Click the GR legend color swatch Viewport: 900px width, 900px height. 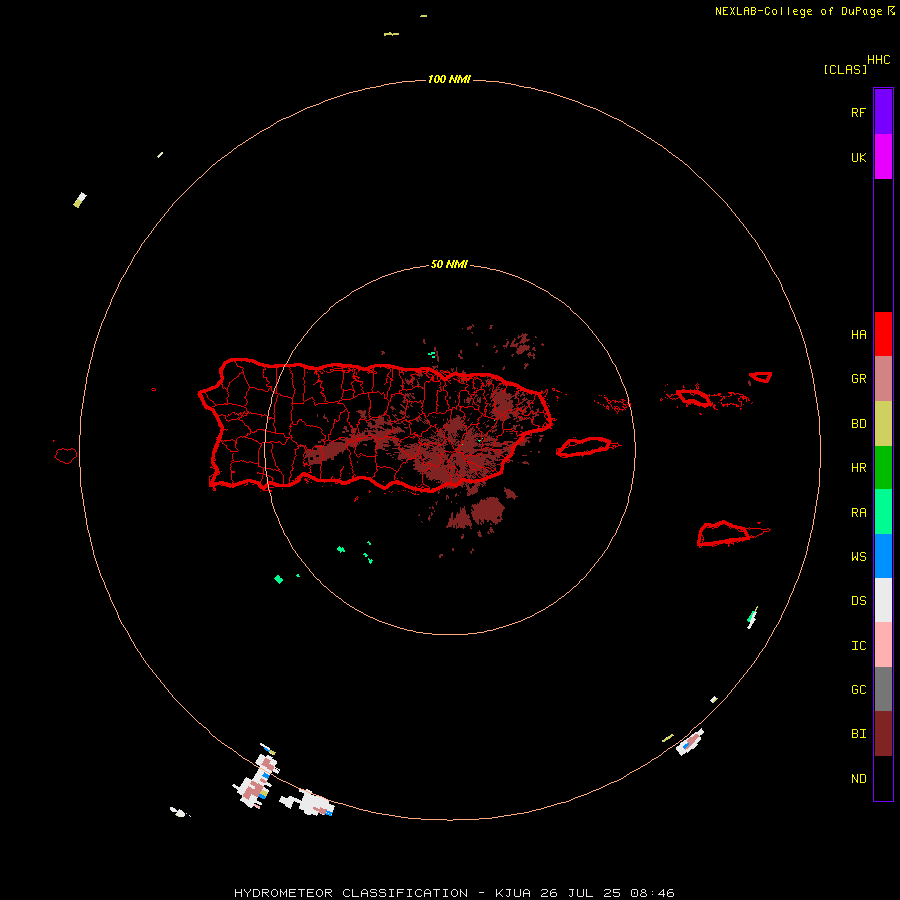883,378
